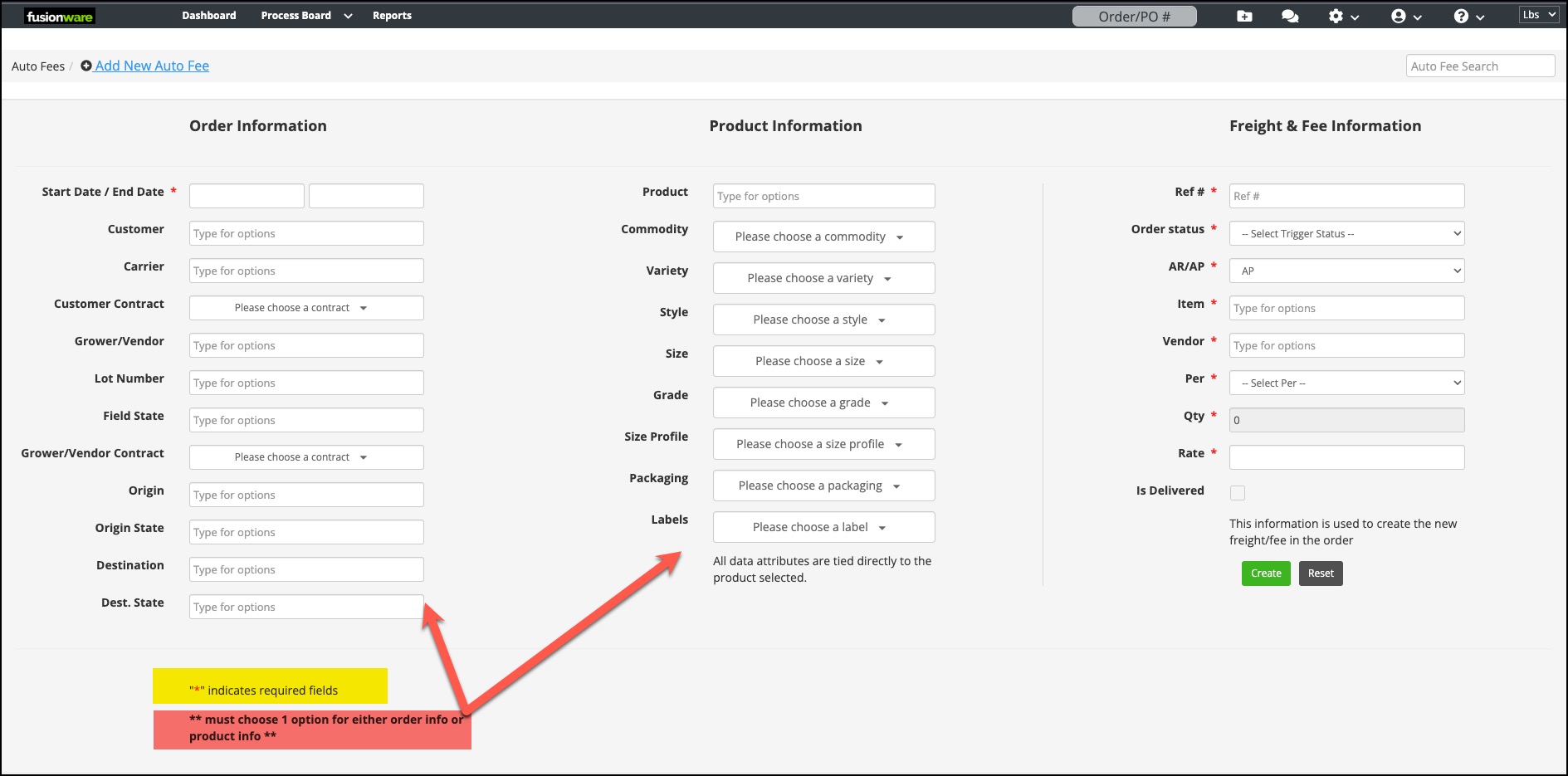The height and width of the screenshot is (776, 1568).
Task: Change the Lbs unit selector
Action: (x=1539, y=13)
